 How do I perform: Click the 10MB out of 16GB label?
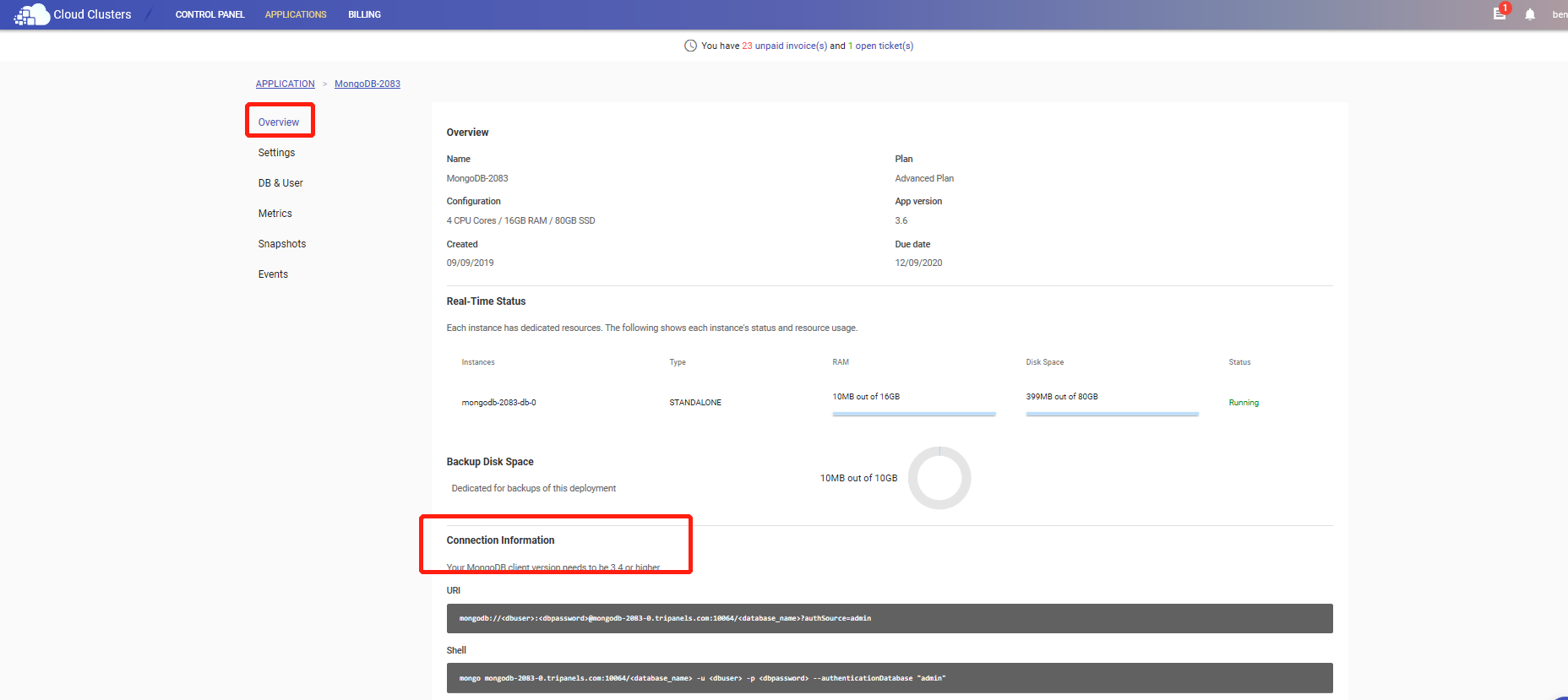866,396
